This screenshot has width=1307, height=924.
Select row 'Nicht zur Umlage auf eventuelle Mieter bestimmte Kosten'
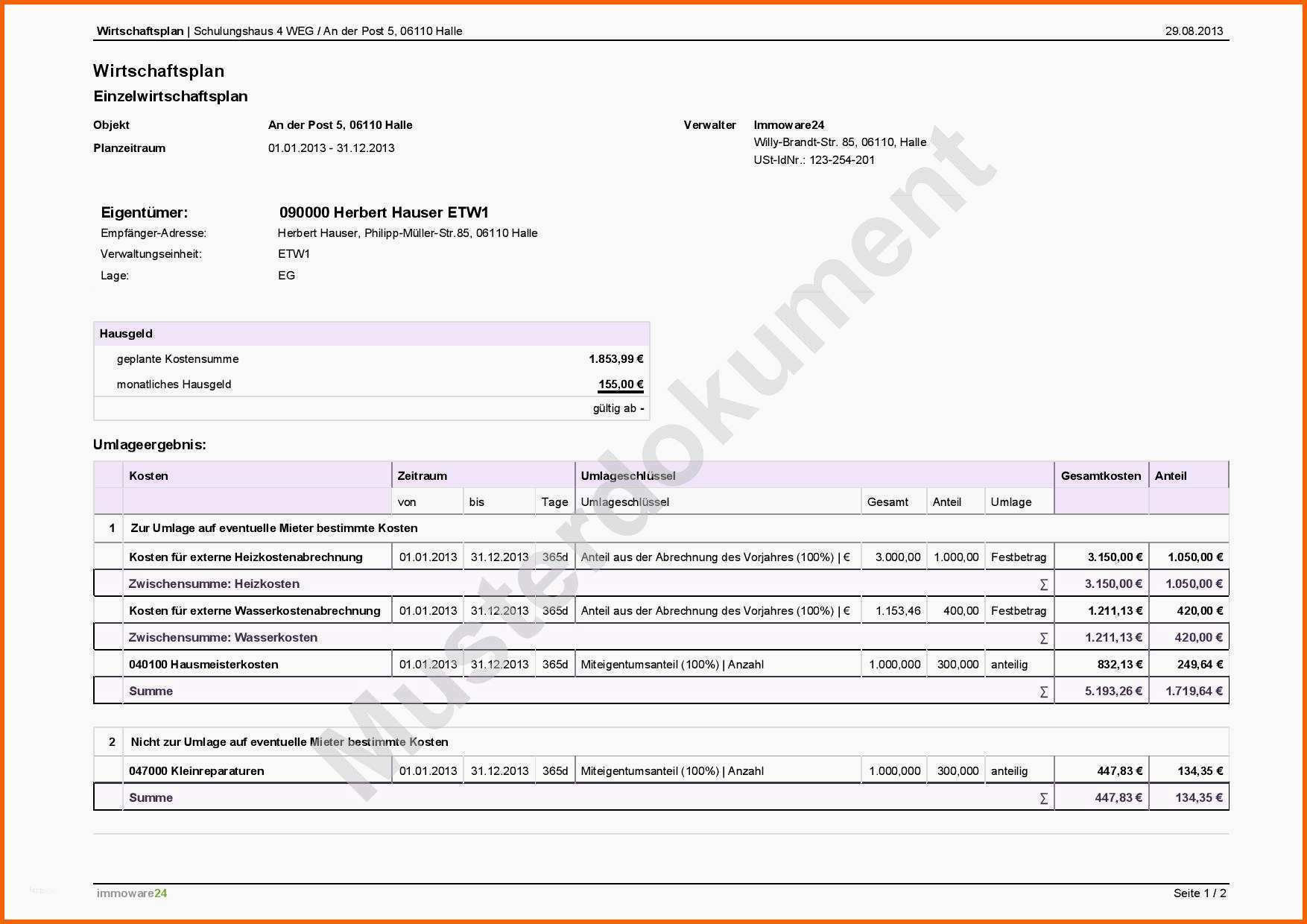pos(662,742)
